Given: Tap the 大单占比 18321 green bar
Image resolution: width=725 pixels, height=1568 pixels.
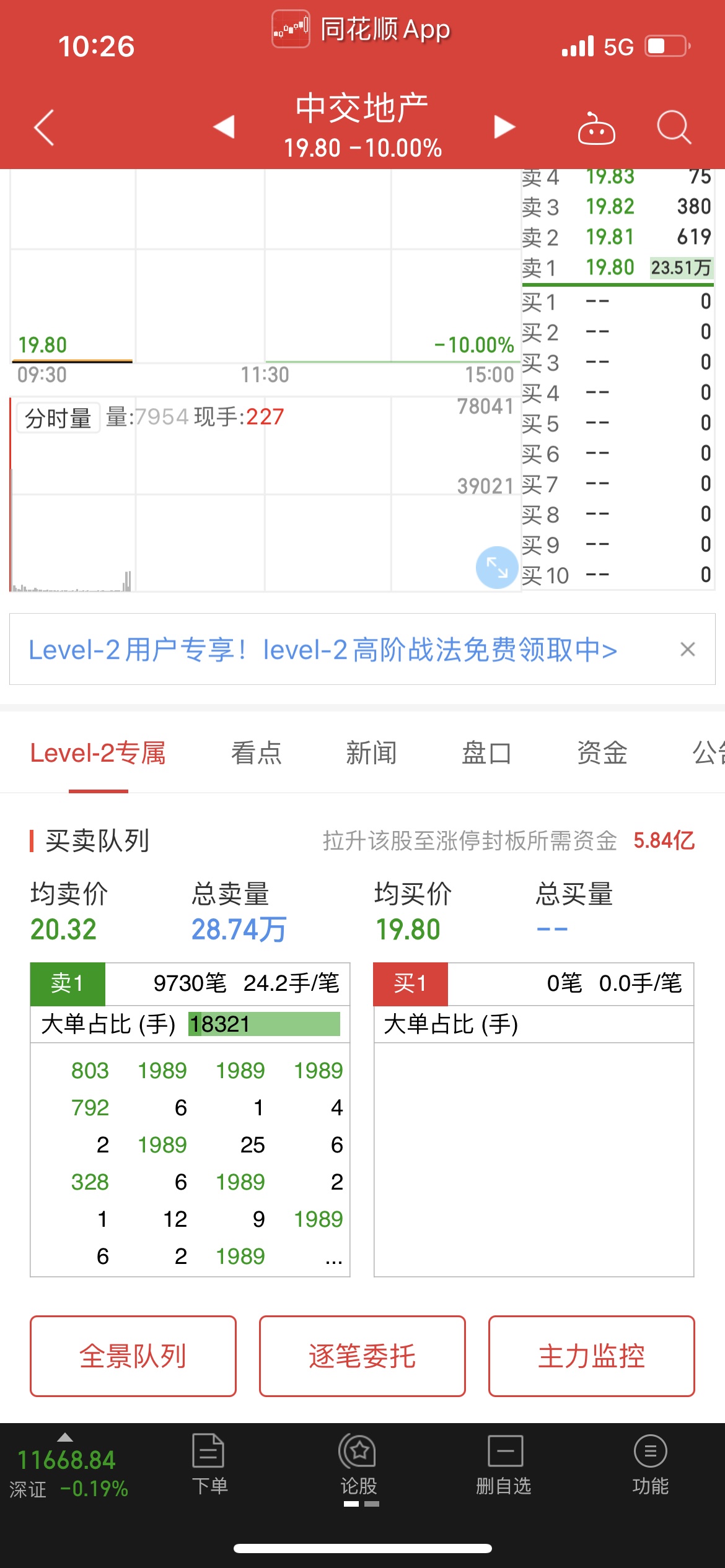Looking at the screenshot, I should 265,1024.
